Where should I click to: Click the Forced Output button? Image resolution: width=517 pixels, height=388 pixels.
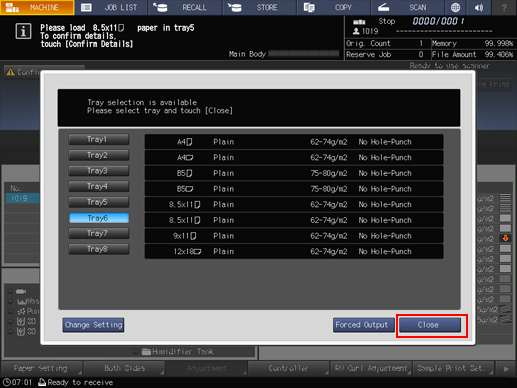[363, 325]
